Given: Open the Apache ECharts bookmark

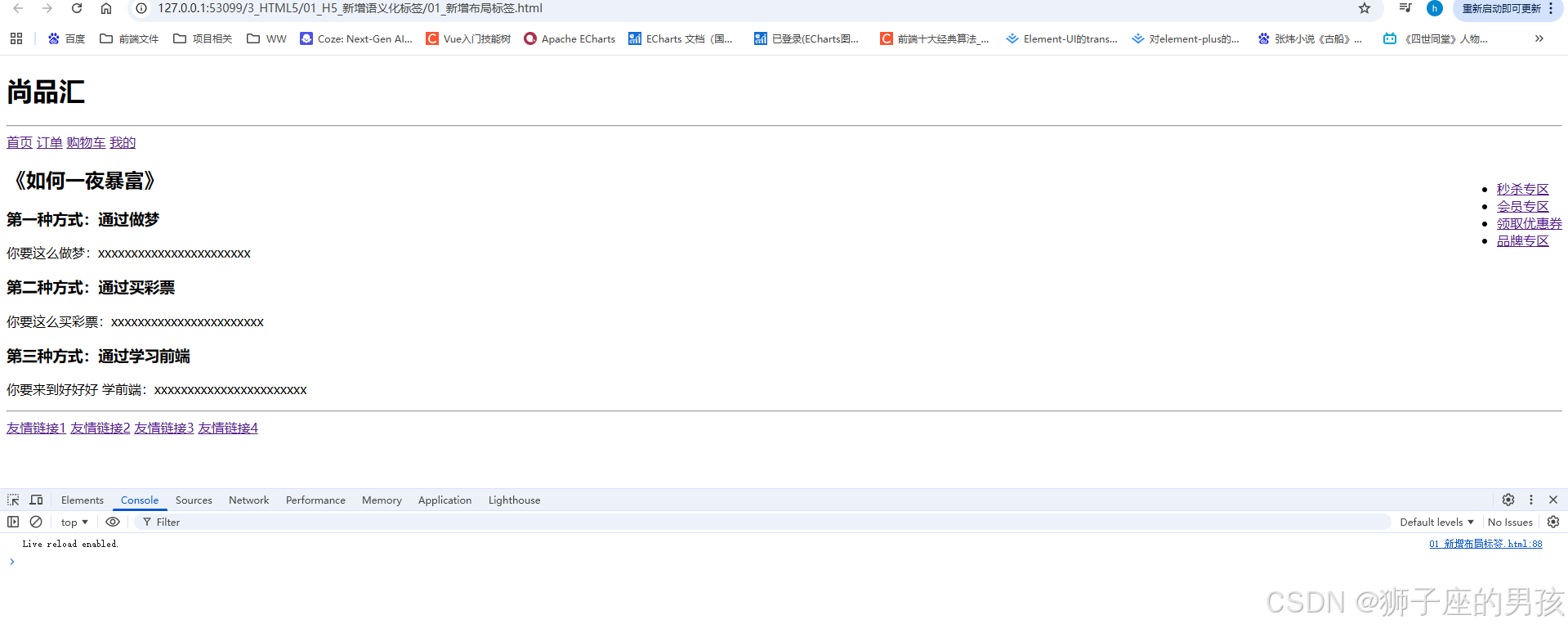Looking at the screenshot, I should [x=570, y=38].
